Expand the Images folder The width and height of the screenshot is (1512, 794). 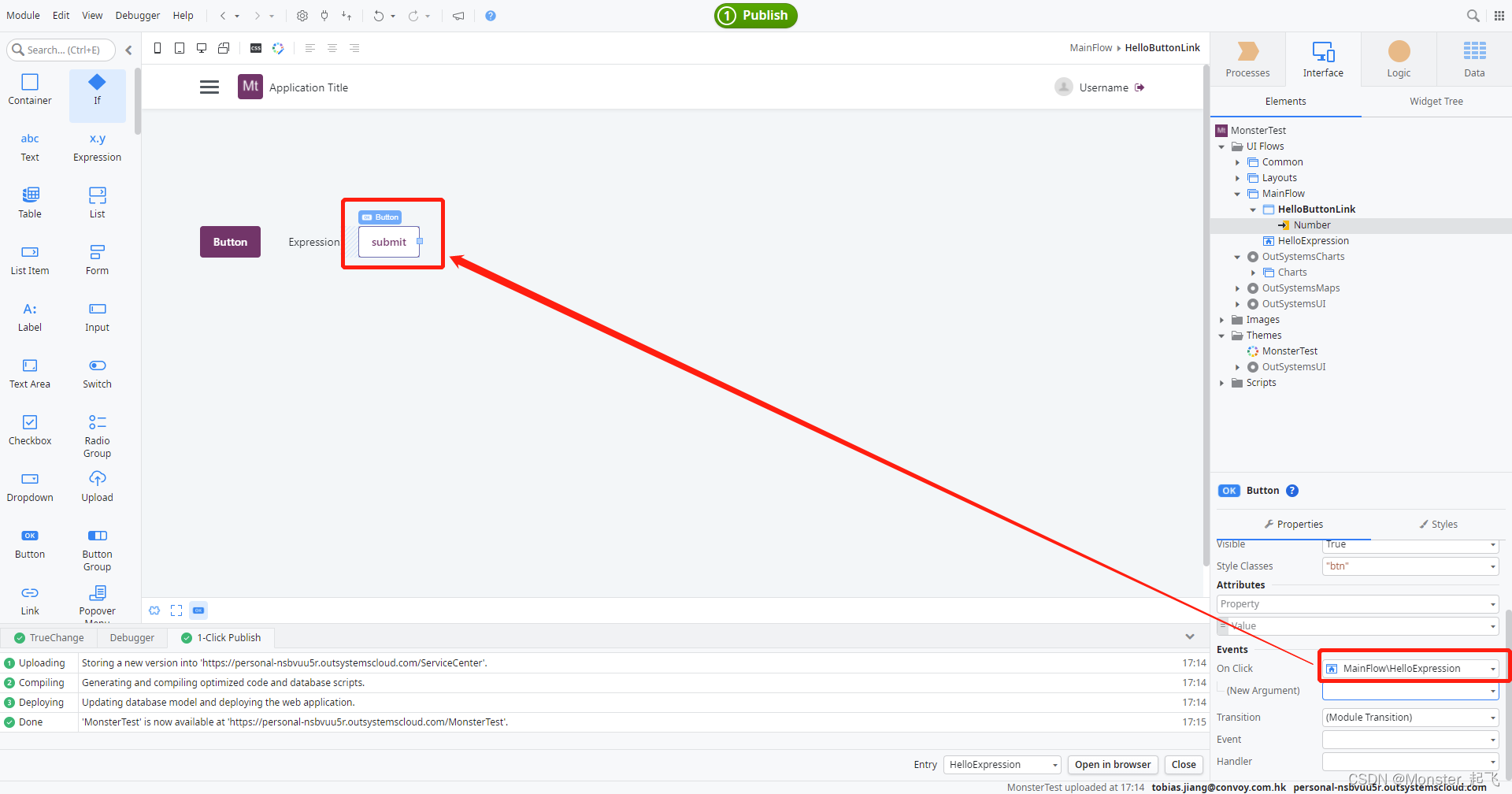tap(1221, 320)
